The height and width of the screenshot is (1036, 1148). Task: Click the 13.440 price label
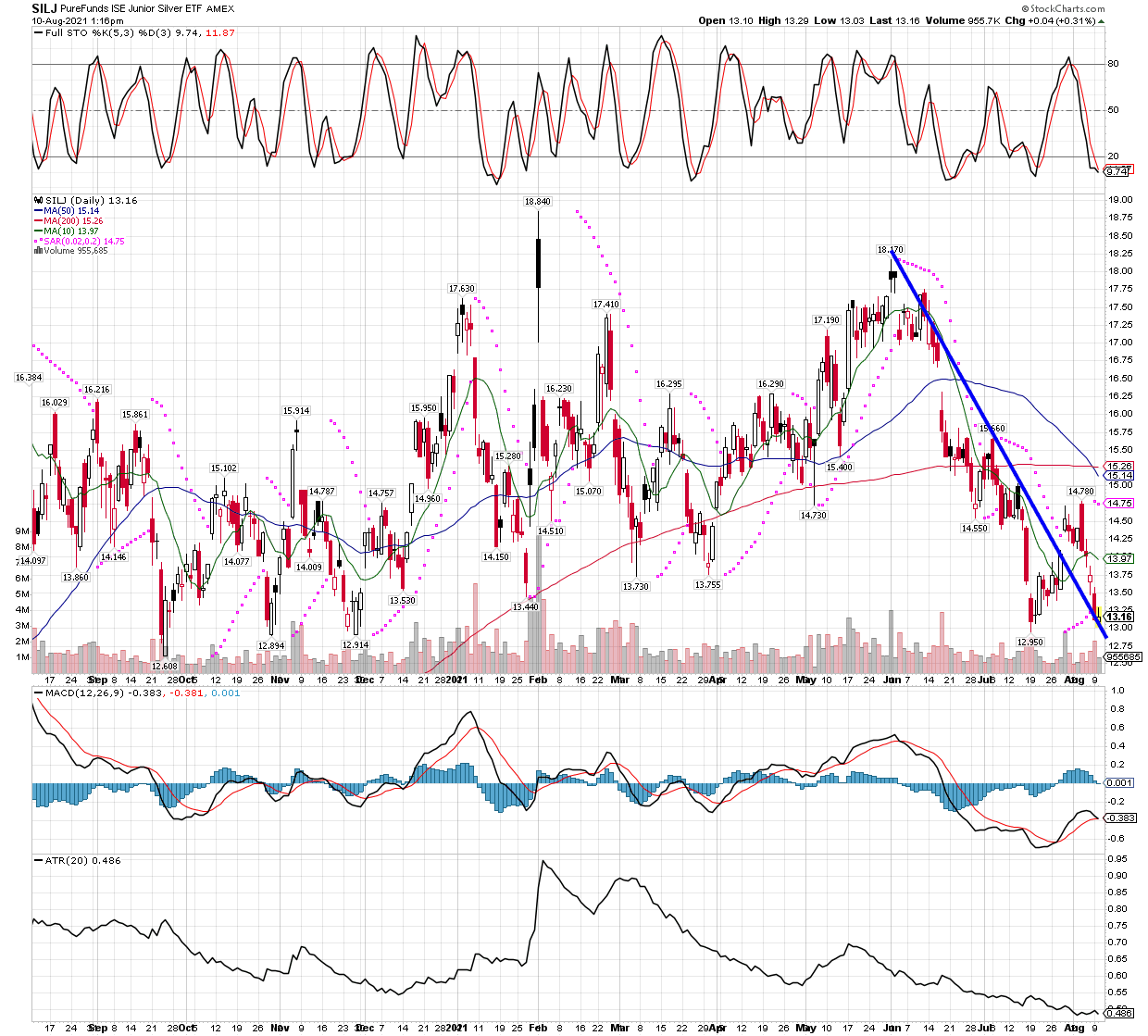[525, 607]
